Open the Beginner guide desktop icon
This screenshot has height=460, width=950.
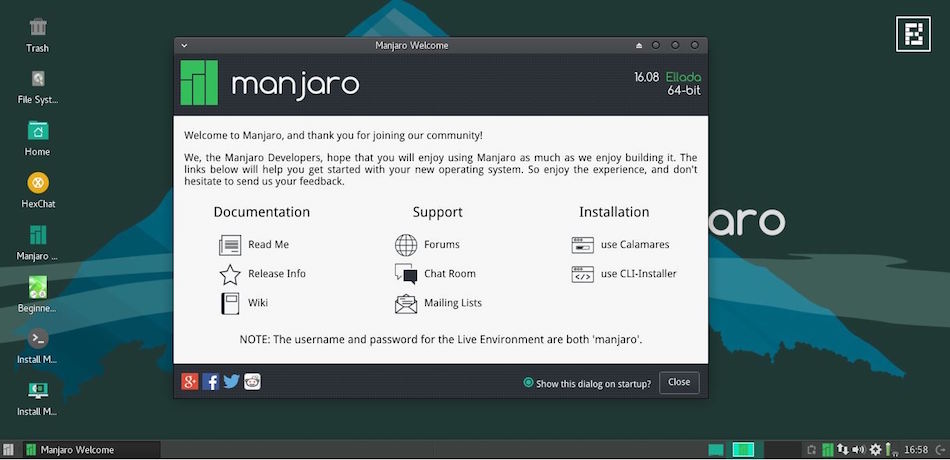pos(38,287)
